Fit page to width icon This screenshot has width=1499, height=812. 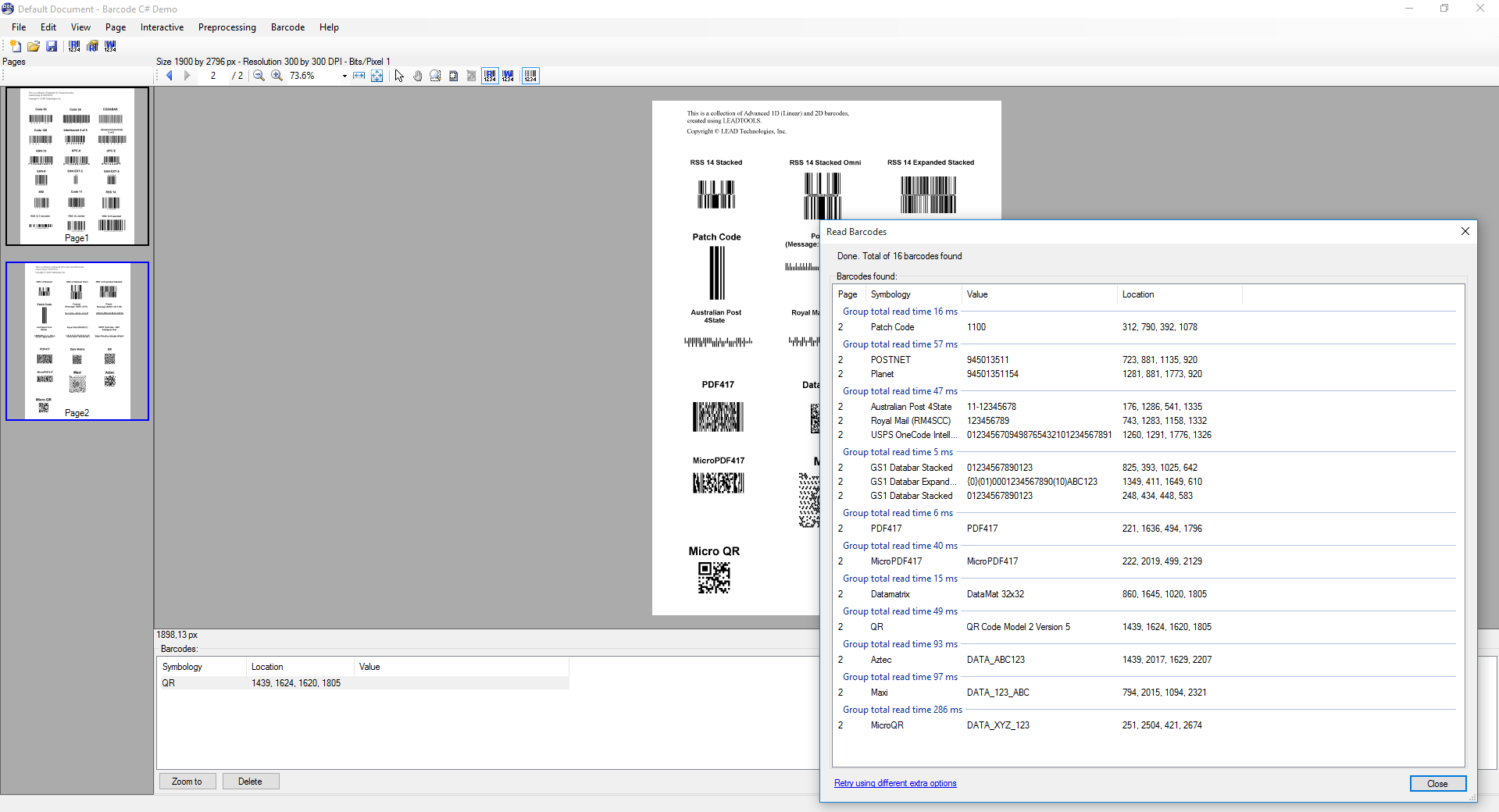tap(359, 76)
